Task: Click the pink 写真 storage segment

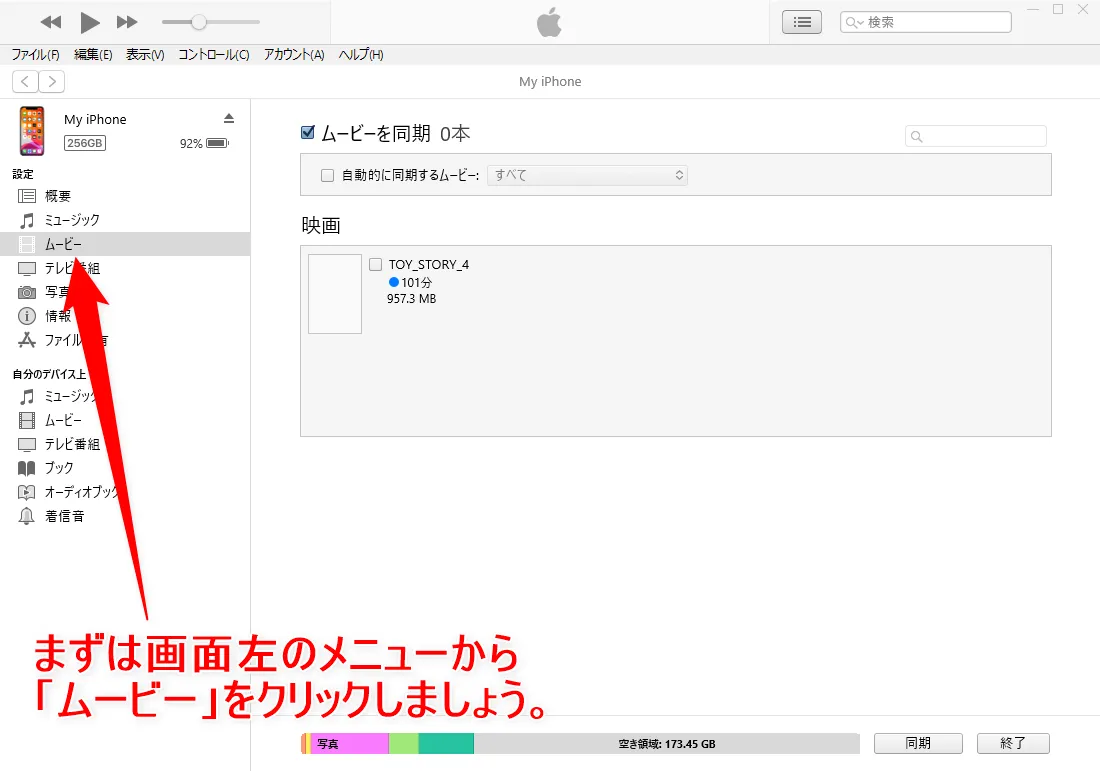Action: coord(349,744)
